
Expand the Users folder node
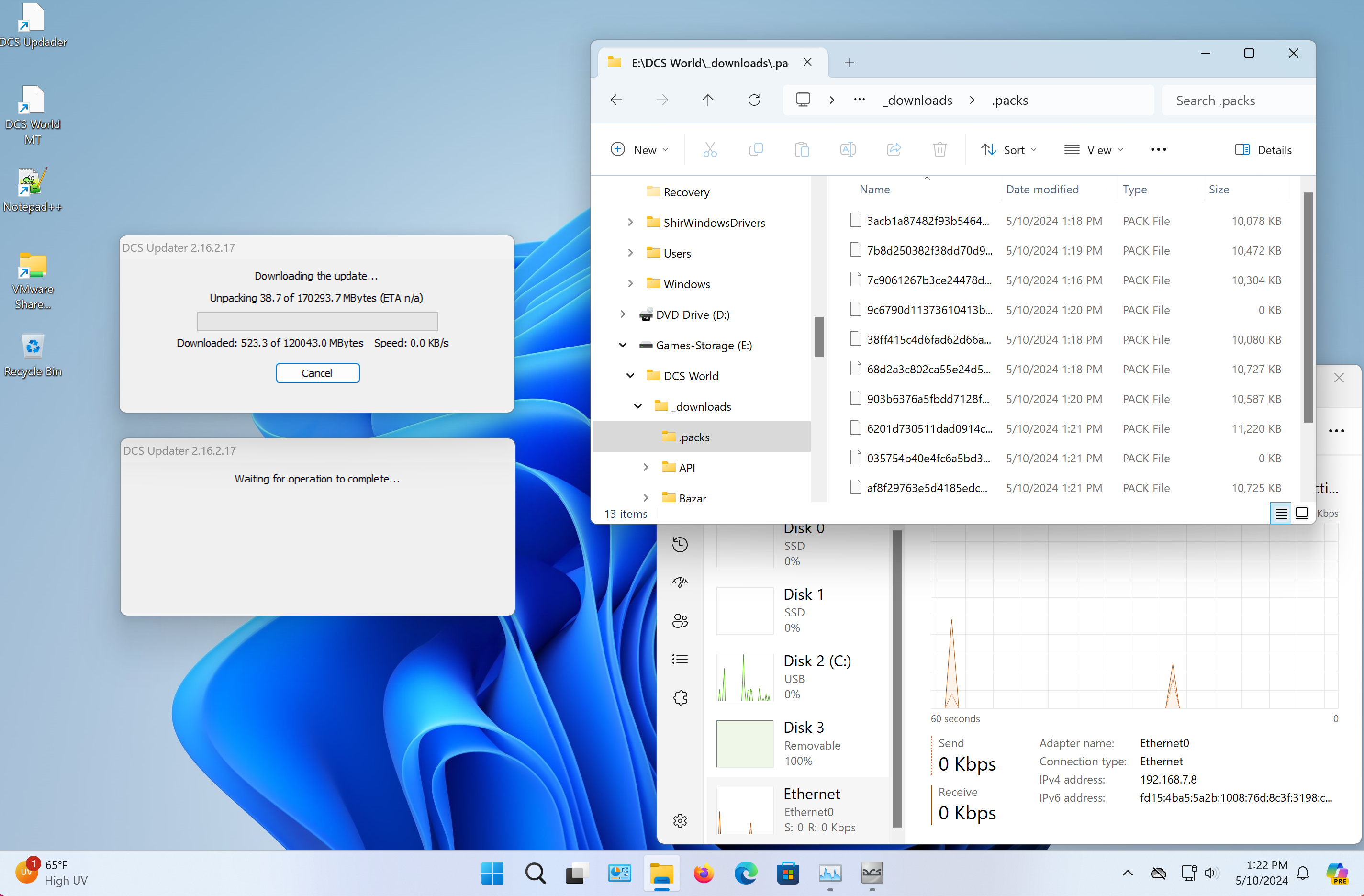(630, 253)
